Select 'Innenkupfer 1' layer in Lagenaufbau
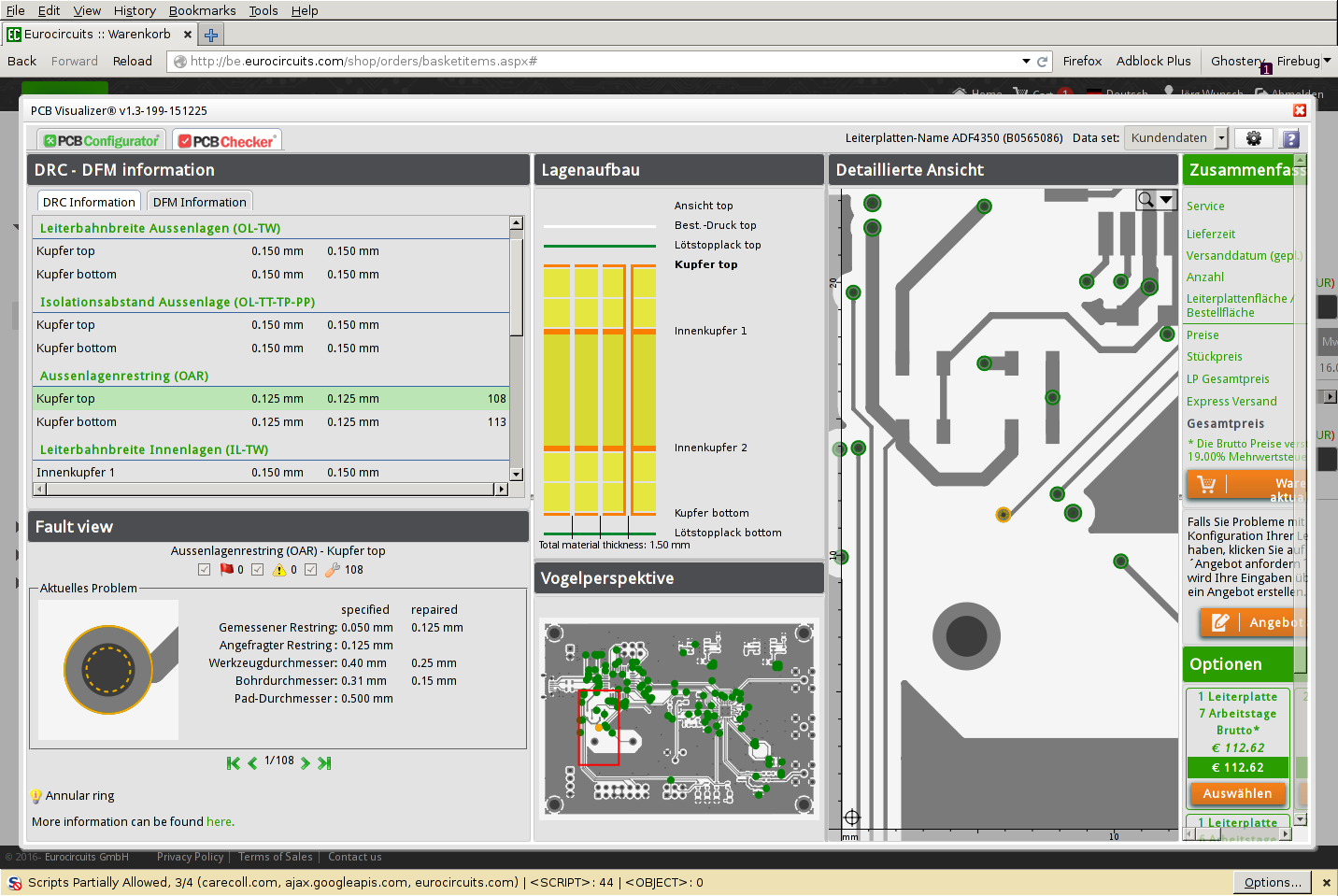 (x=711, y=331)
